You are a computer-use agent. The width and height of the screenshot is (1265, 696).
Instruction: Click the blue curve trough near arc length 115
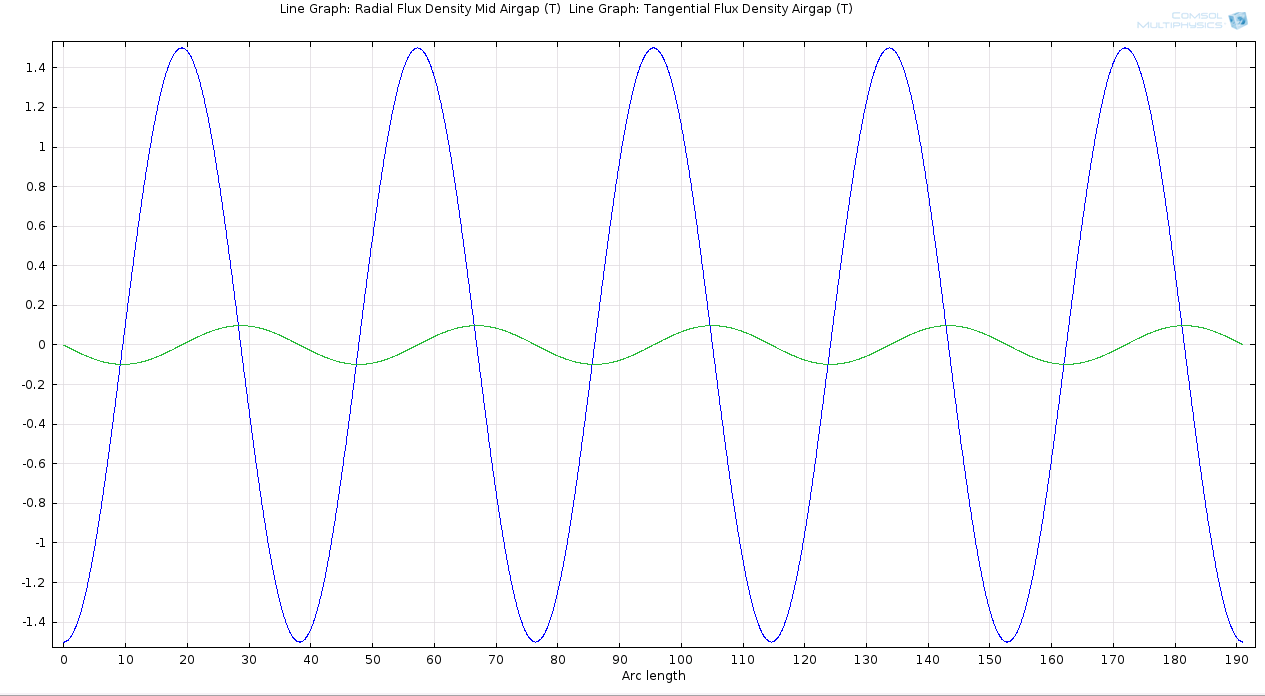771,641
